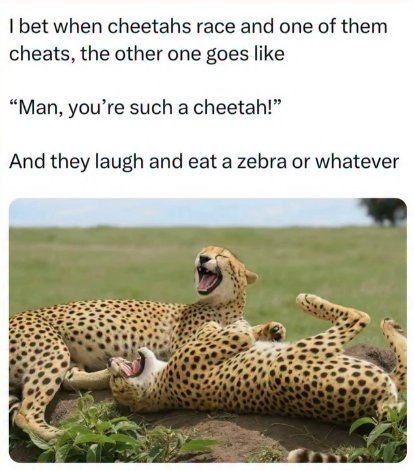Click the blurred green grass field background
The image size is (414, 471).
pyautogui.click(x=133, y=263)
